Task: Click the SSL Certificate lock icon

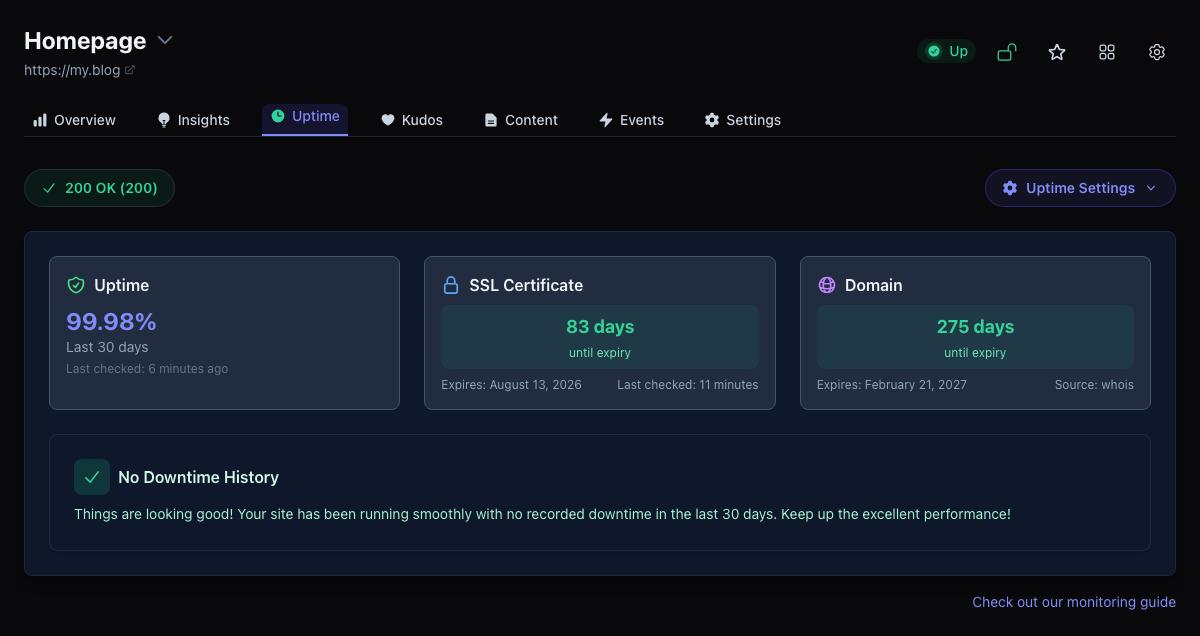Action: (x=451, y=285)
